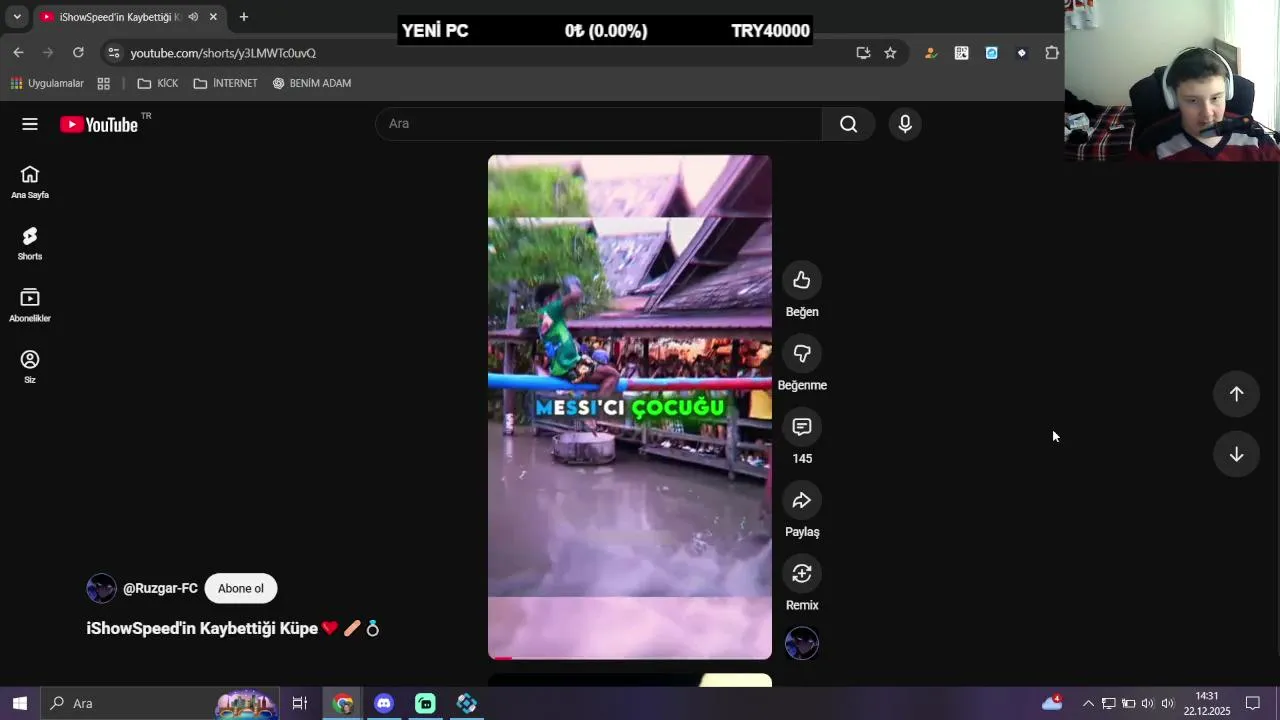Viewport: 1280px width, 720px height.
Task: Expand the İNTERNET bookmarks folder
Action: (x=225, y=83)
